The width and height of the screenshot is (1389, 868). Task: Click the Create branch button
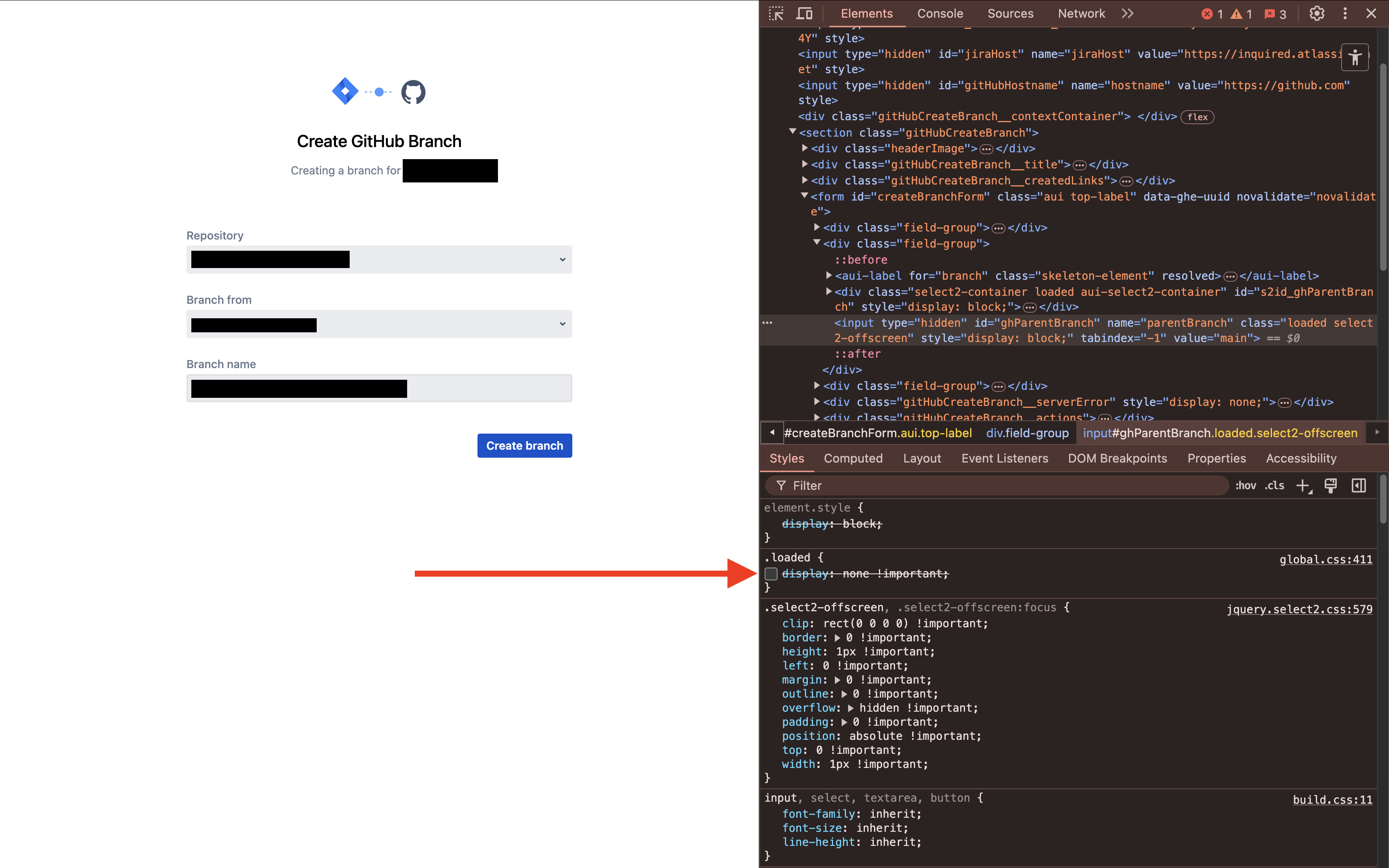click(x=524, y=446)
